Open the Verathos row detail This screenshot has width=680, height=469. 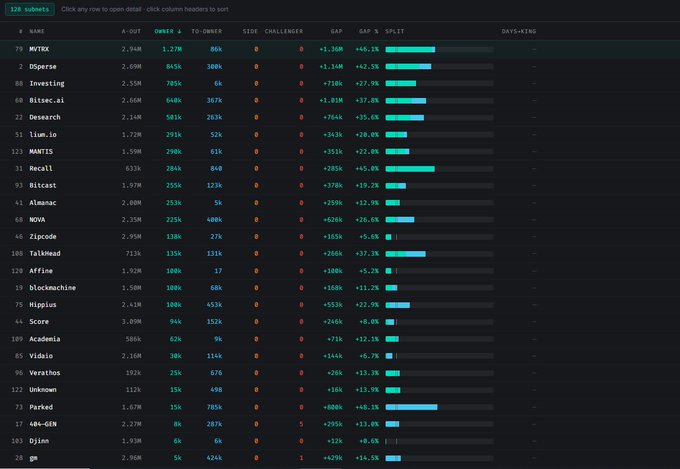point(340,373)
